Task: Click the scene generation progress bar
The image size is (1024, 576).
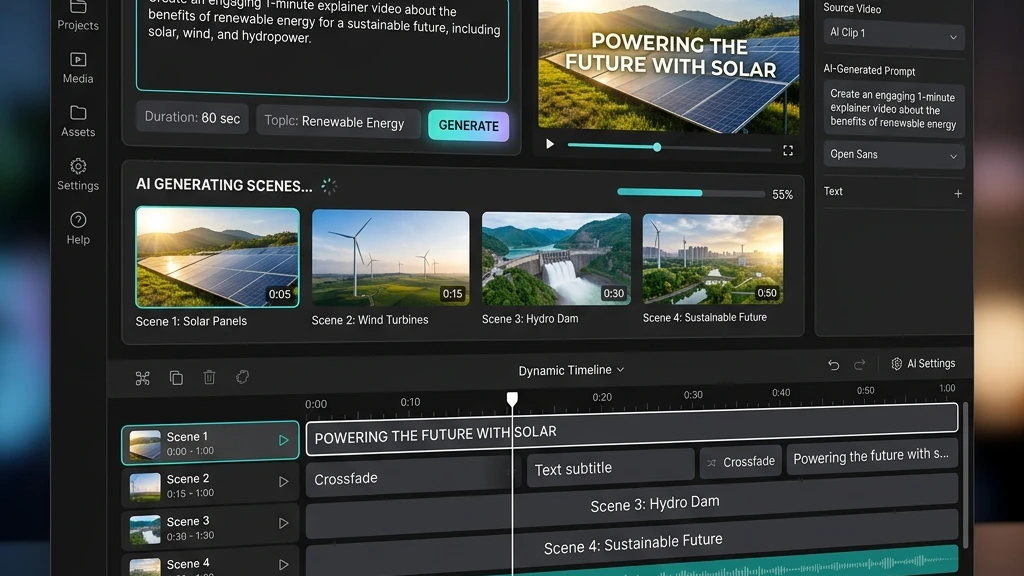Action: [x=690, y=193]
